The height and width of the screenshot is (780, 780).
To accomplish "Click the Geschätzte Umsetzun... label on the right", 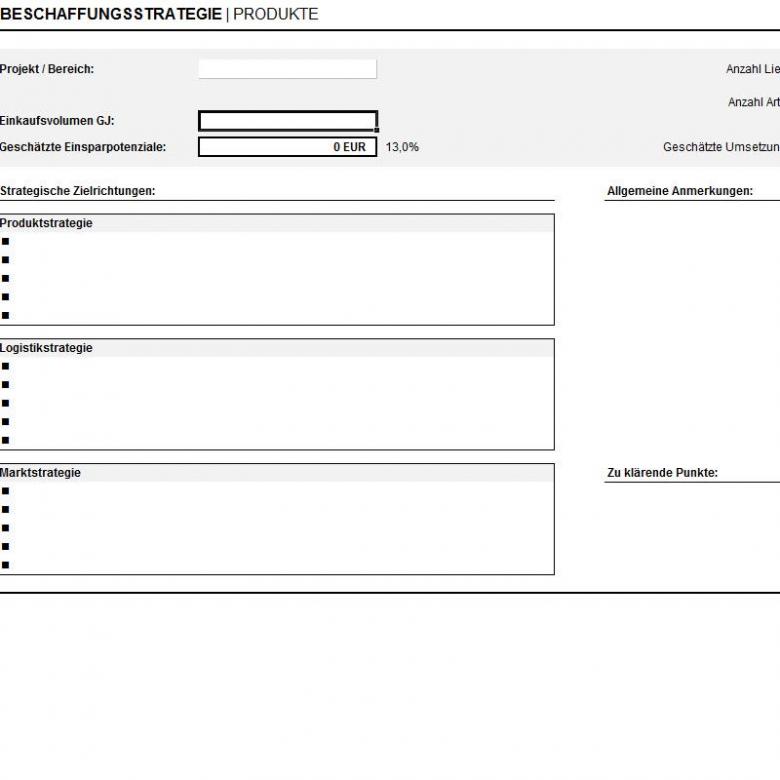I will (720, 147).
